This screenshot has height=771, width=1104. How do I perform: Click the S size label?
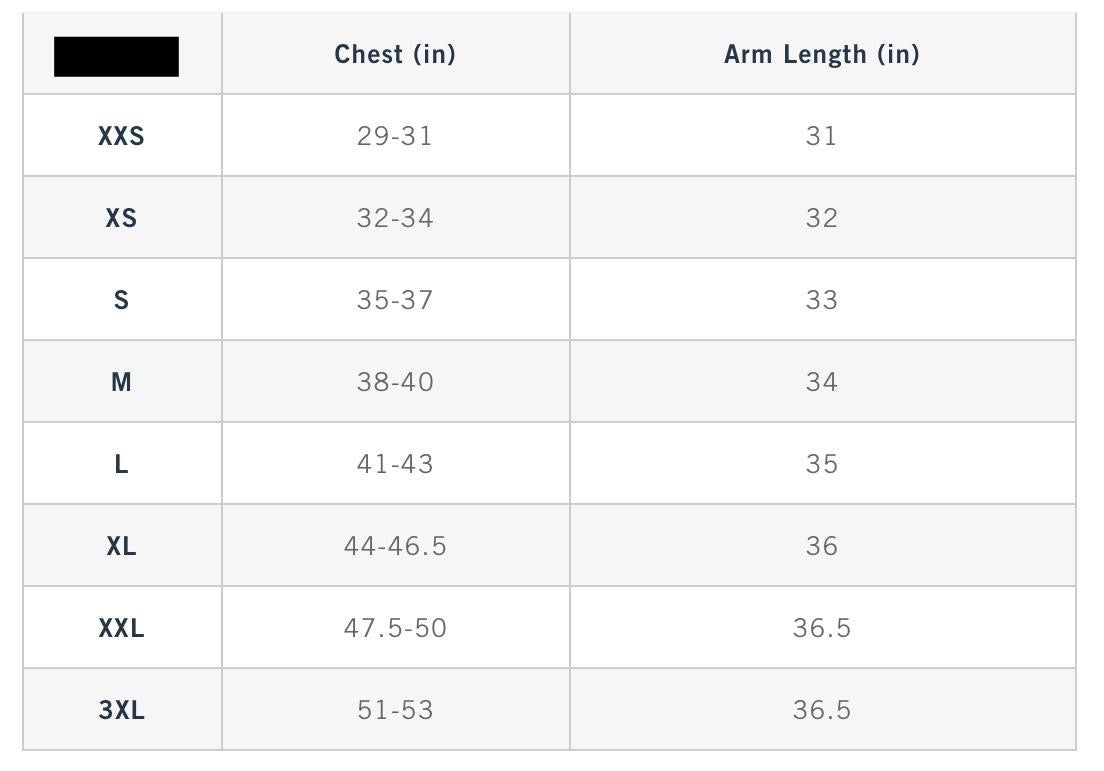coord(121,300)
